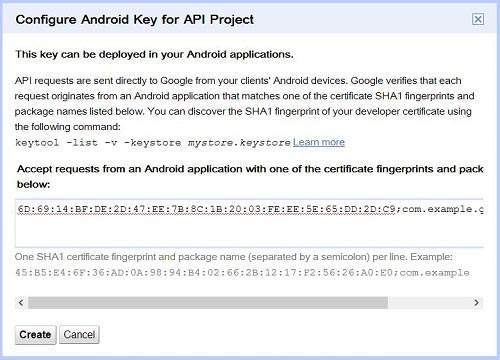
Task: Click the blank second line of fingerprint box
Action: [249, 231]
